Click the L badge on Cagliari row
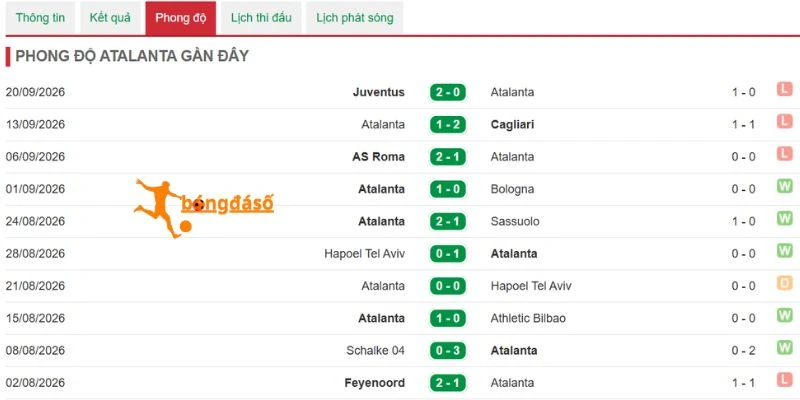Screen dimensions: 800x400 click(784, 121)
